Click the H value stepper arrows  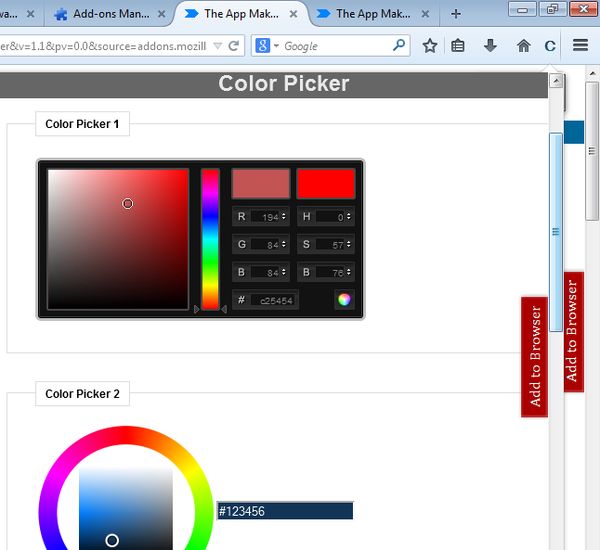click(x=349, y=216)
